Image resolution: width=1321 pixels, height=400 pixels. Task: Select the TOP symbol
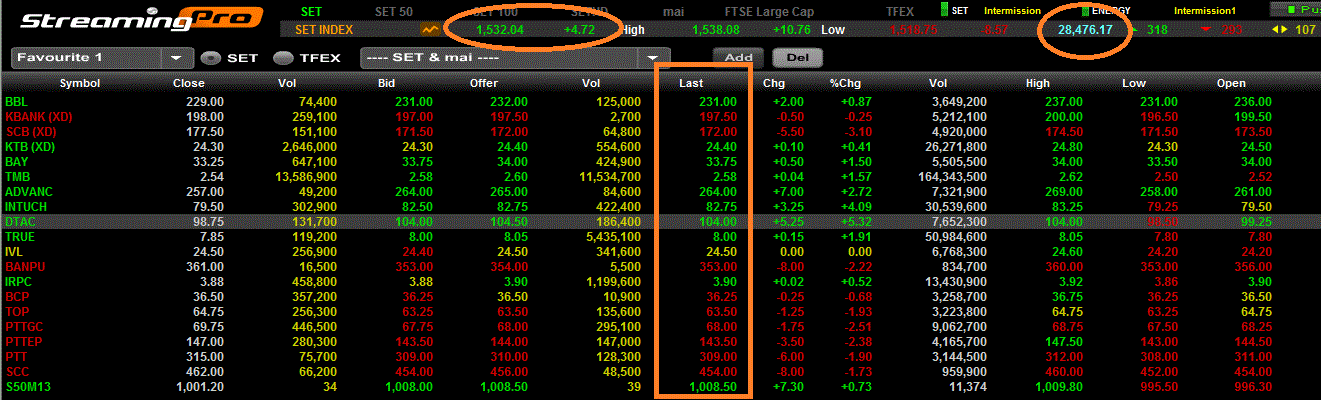pyautogui.click(x=17, y=312)
